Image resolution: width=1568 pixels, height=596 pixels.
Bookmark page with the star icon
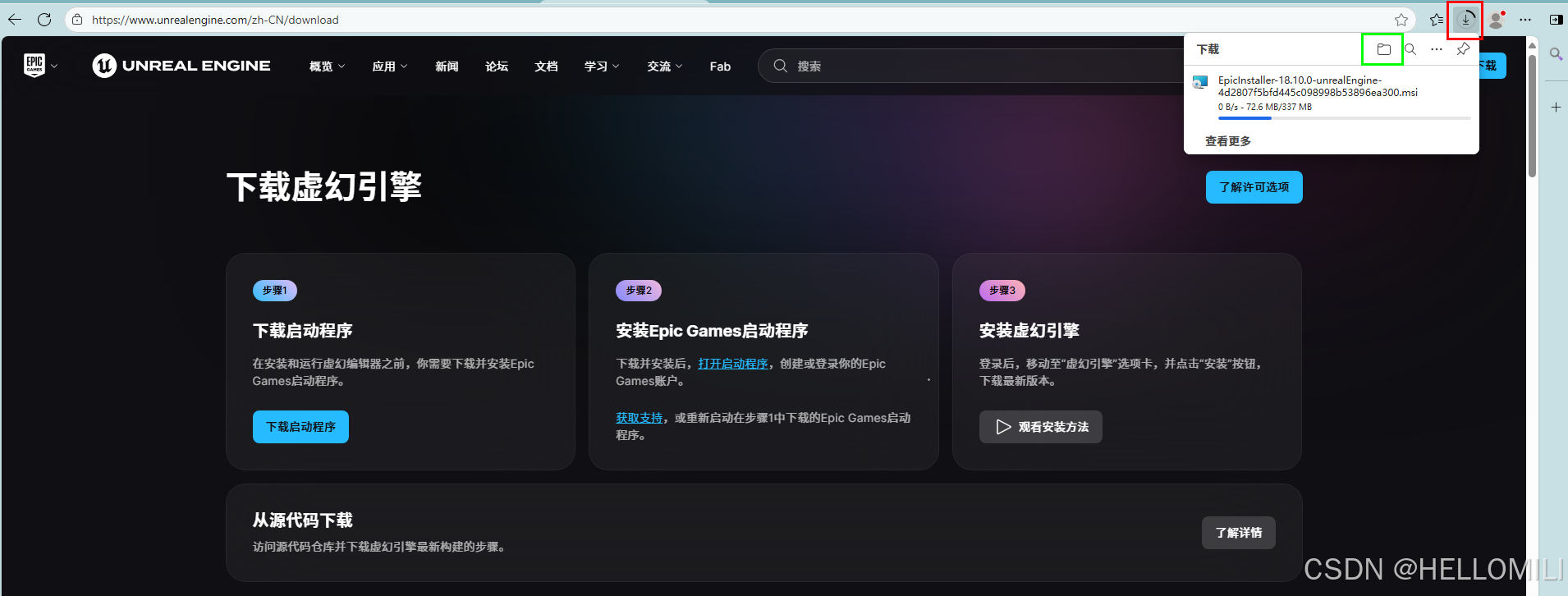coord(1401,20)
